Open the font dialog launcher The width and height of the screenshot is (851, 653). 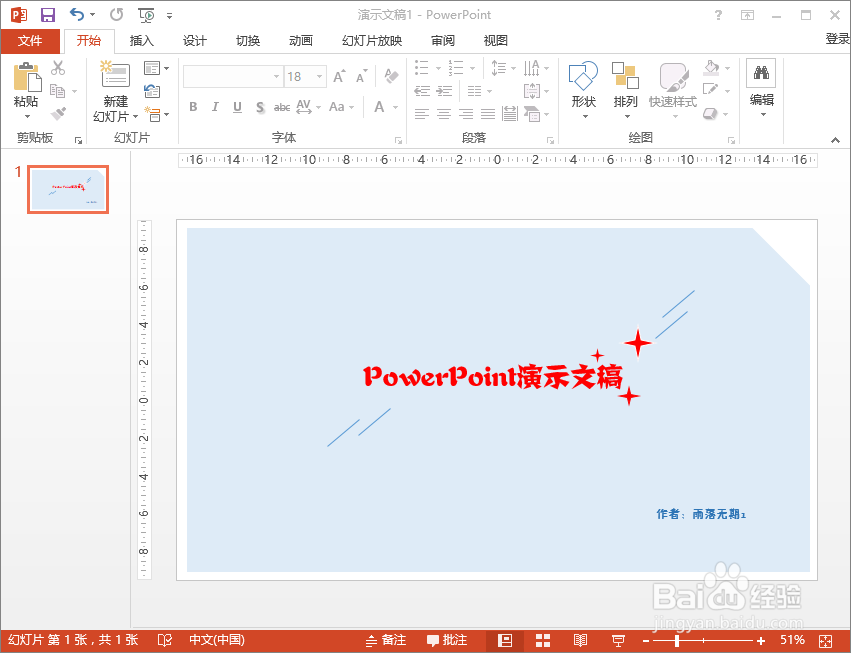click(x=398, y=141)
